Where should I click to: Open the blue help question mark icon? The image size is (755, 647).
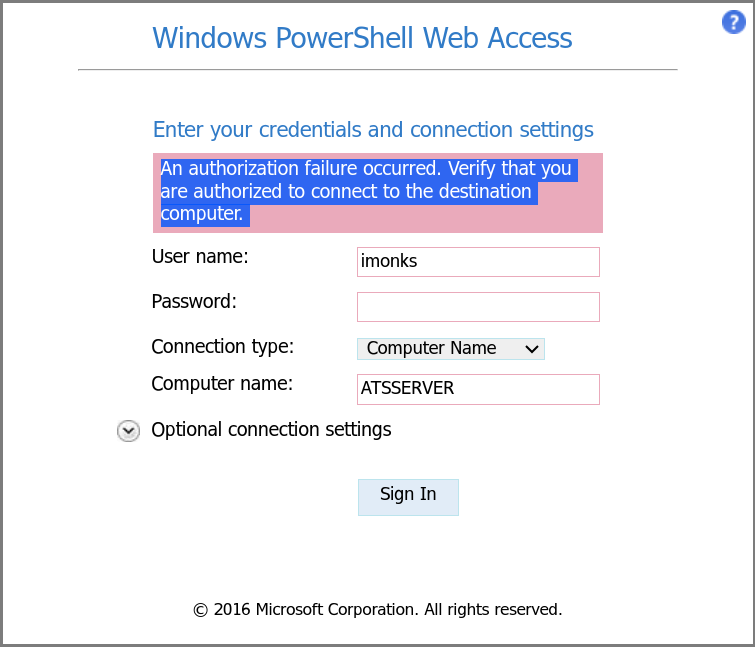[x=733, y=22]
